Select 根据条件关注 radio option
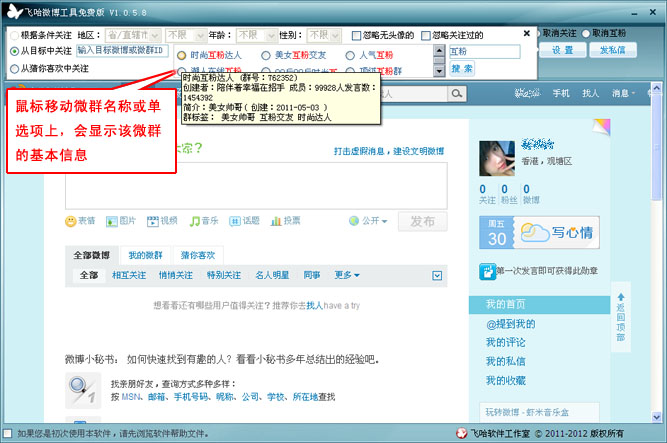This screenshot has width=667, height=443. click(14, 35)
